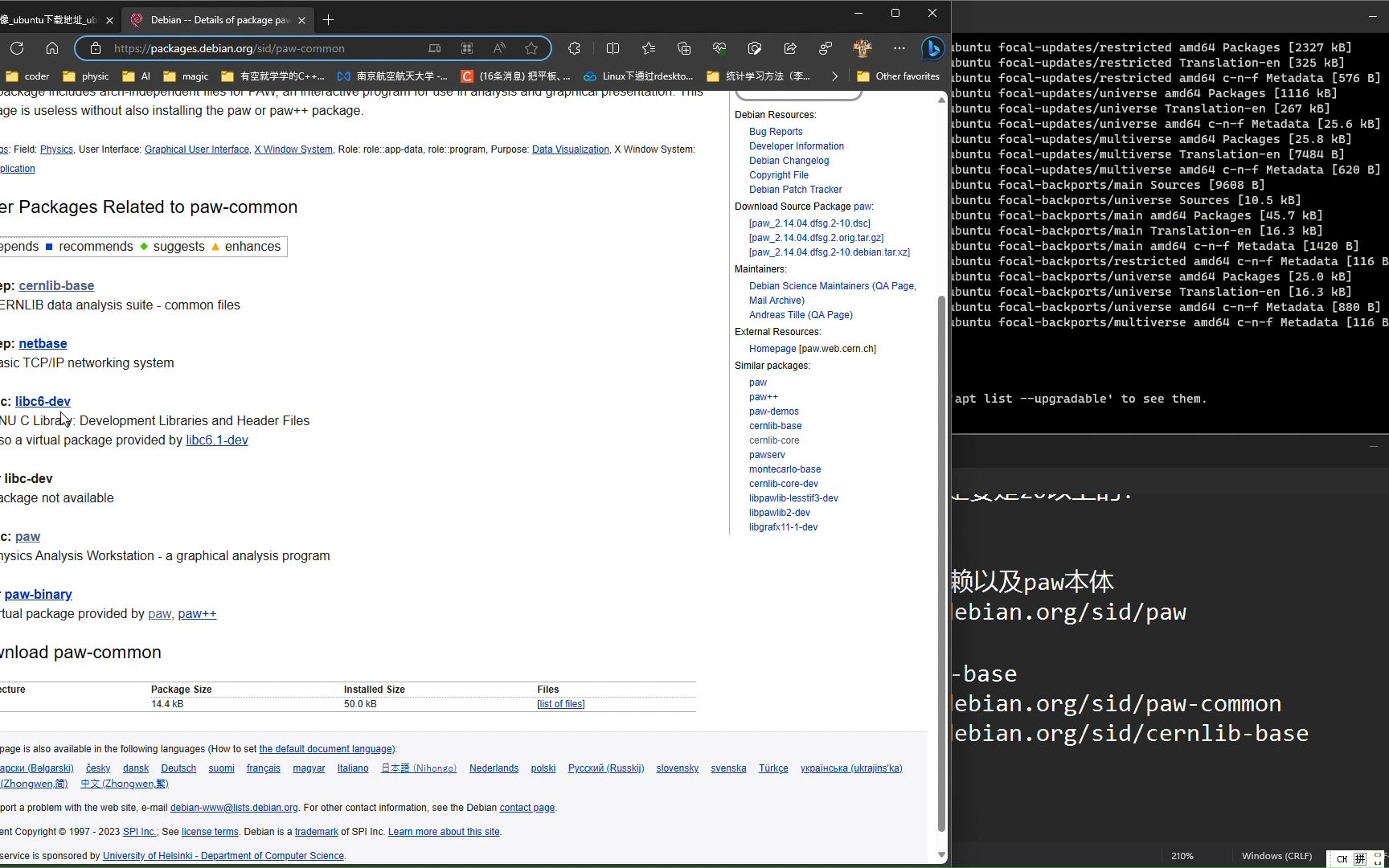1389x868 pixels.
Task: Open the Linux rdesktop bookmark
Action: click(638, 76)
